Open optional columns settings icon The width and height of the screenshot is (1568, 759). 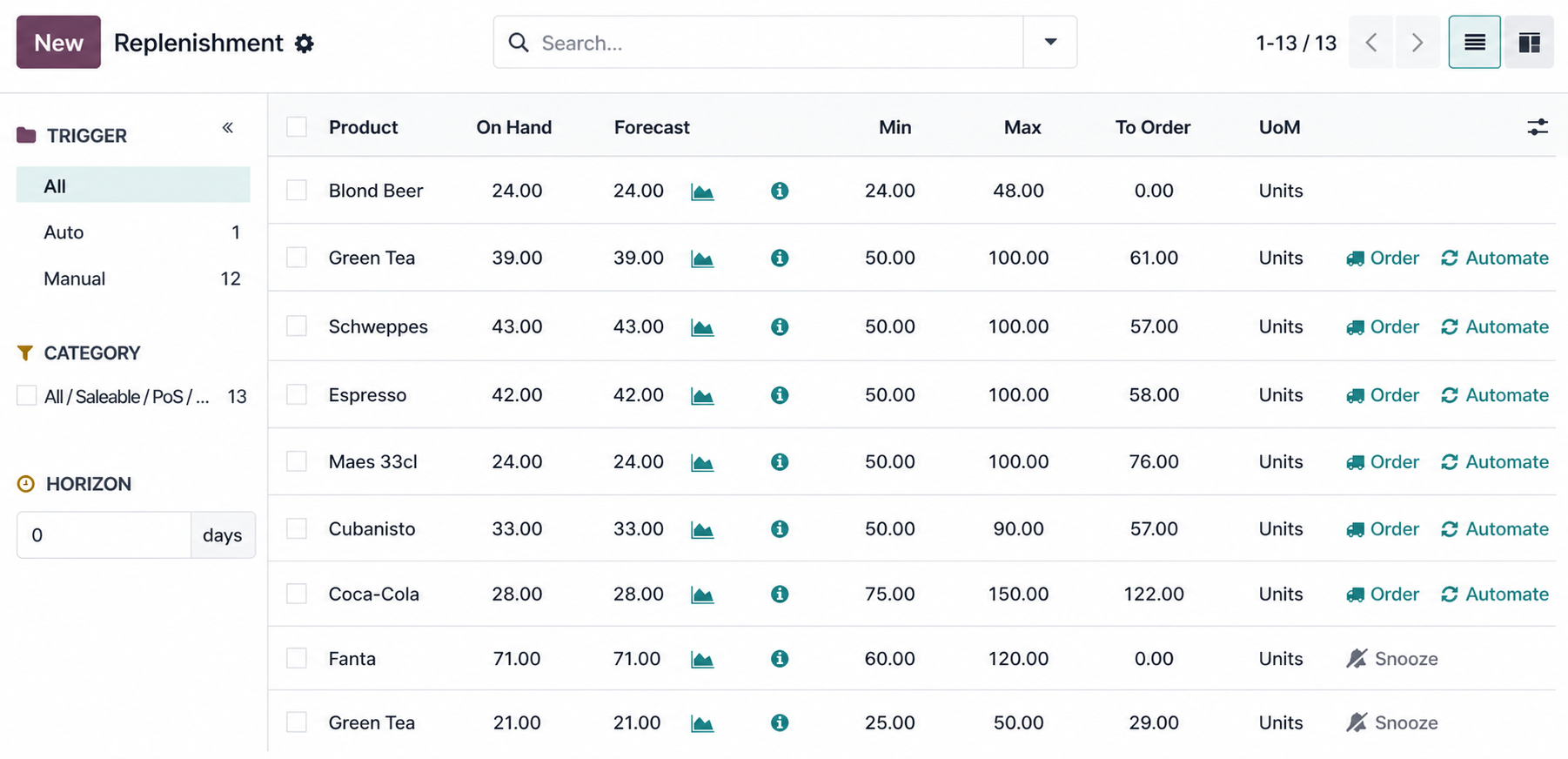[1538, 127]
